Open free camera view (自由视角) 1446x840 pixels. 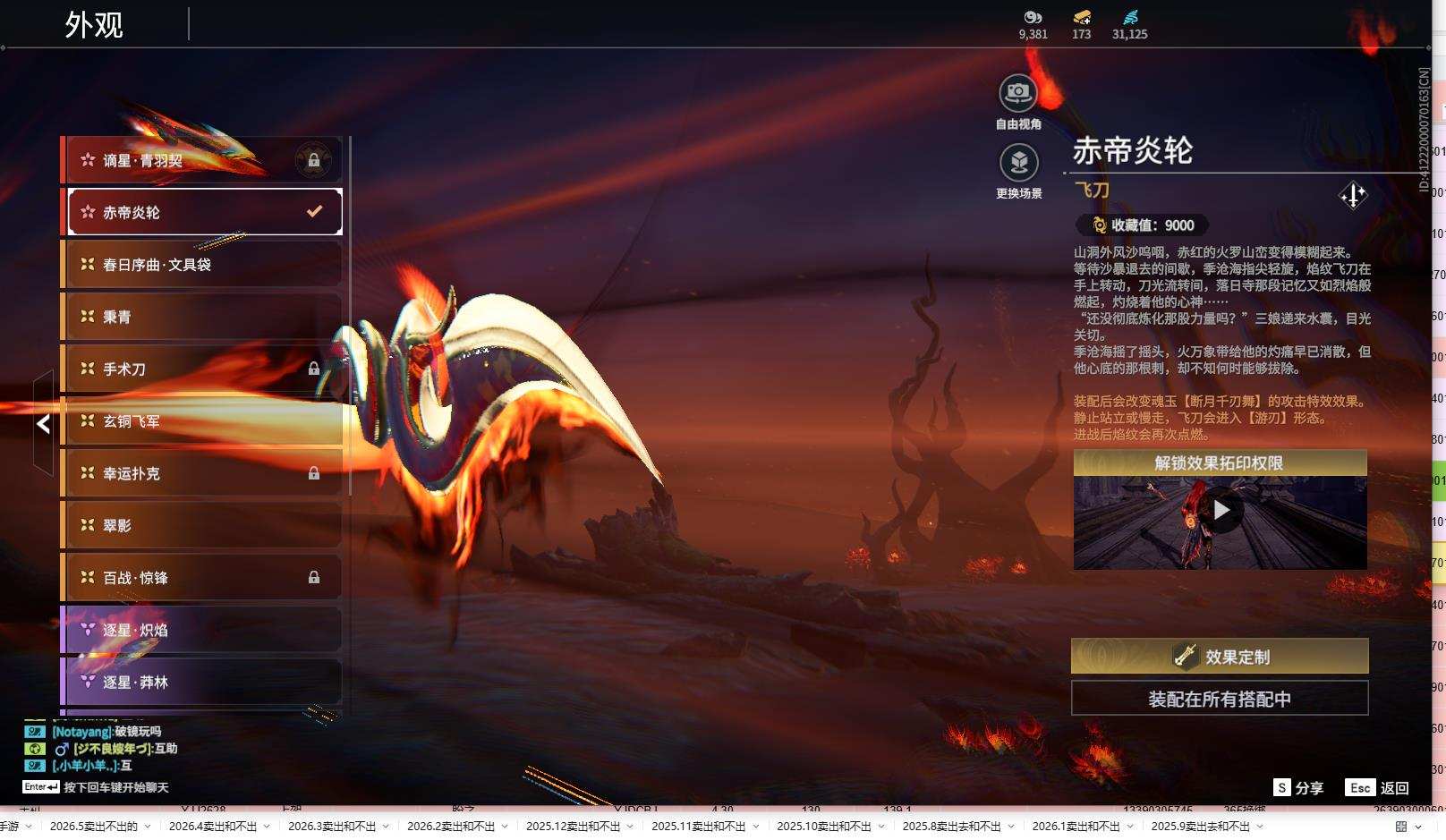(x=1017, y=92)
